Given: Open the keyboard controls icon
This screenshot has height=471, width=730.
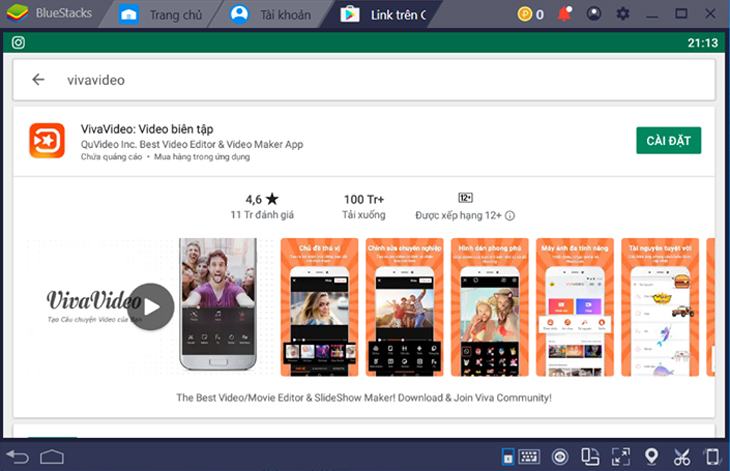Looking at the screenshot, I should coord(529,457).
